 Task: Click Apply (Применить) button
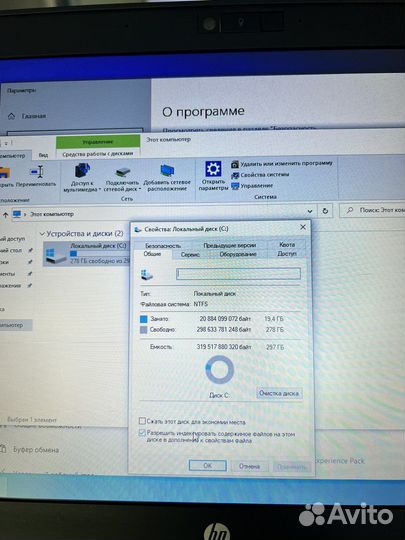click(x=292, y=467)
